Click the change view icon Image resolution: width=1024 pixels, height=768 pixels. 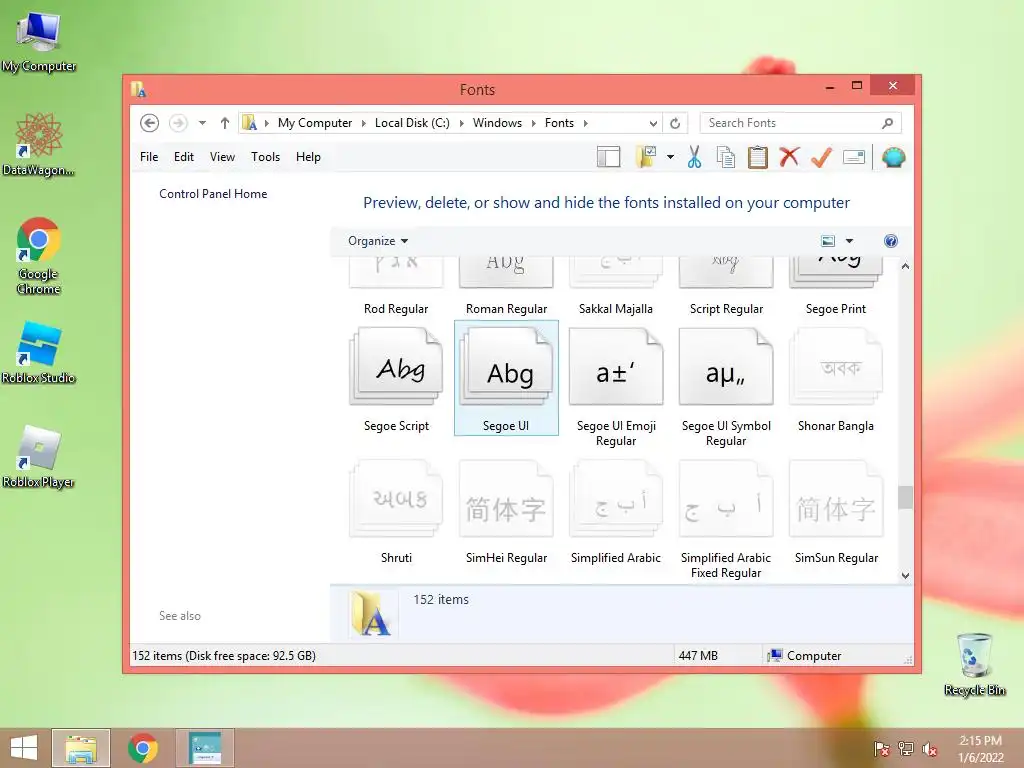tap(827, 241)
